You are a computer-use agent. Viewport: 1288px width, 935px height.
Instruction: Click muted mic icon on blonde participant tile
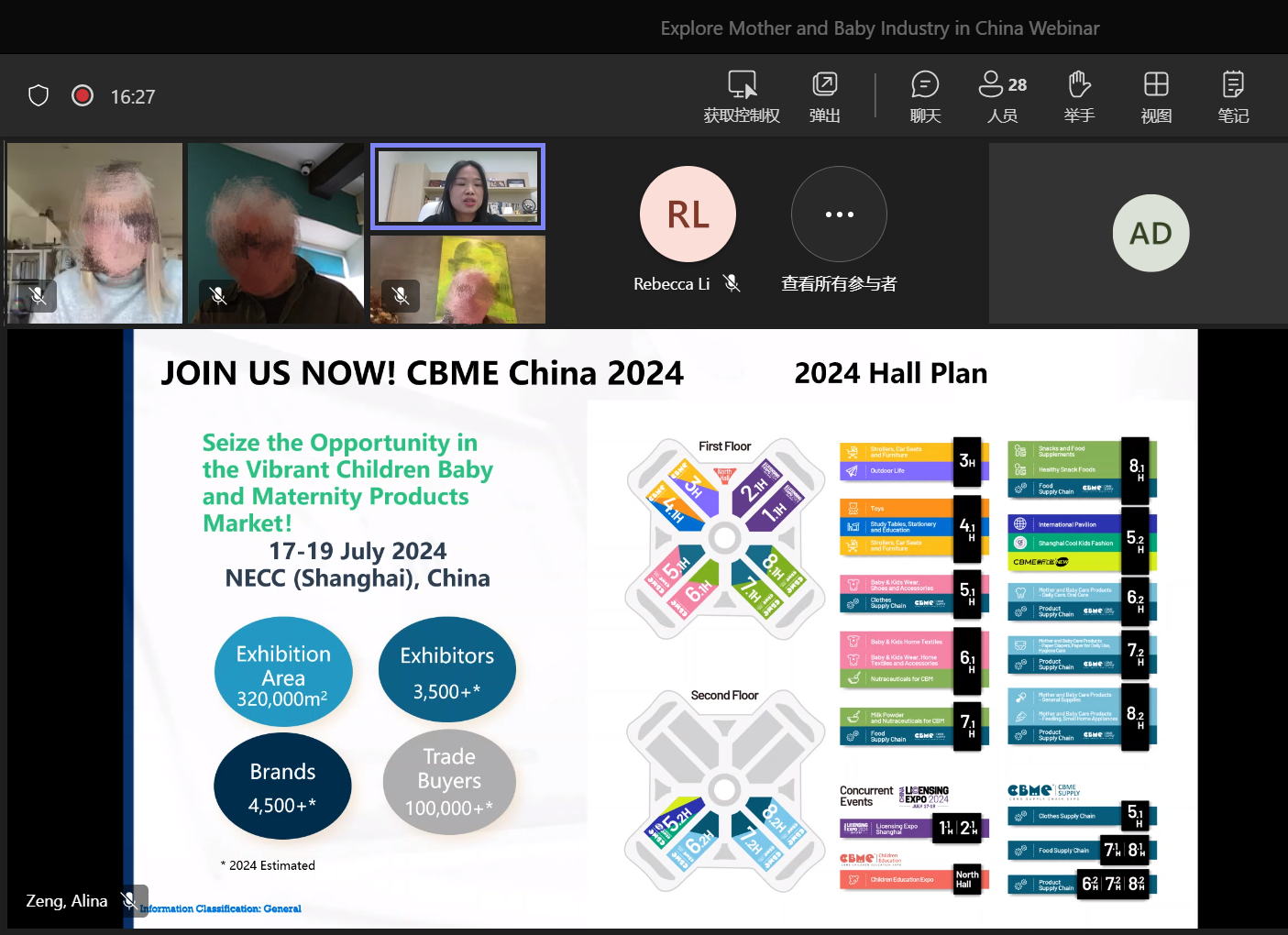[x=38, y=295]
